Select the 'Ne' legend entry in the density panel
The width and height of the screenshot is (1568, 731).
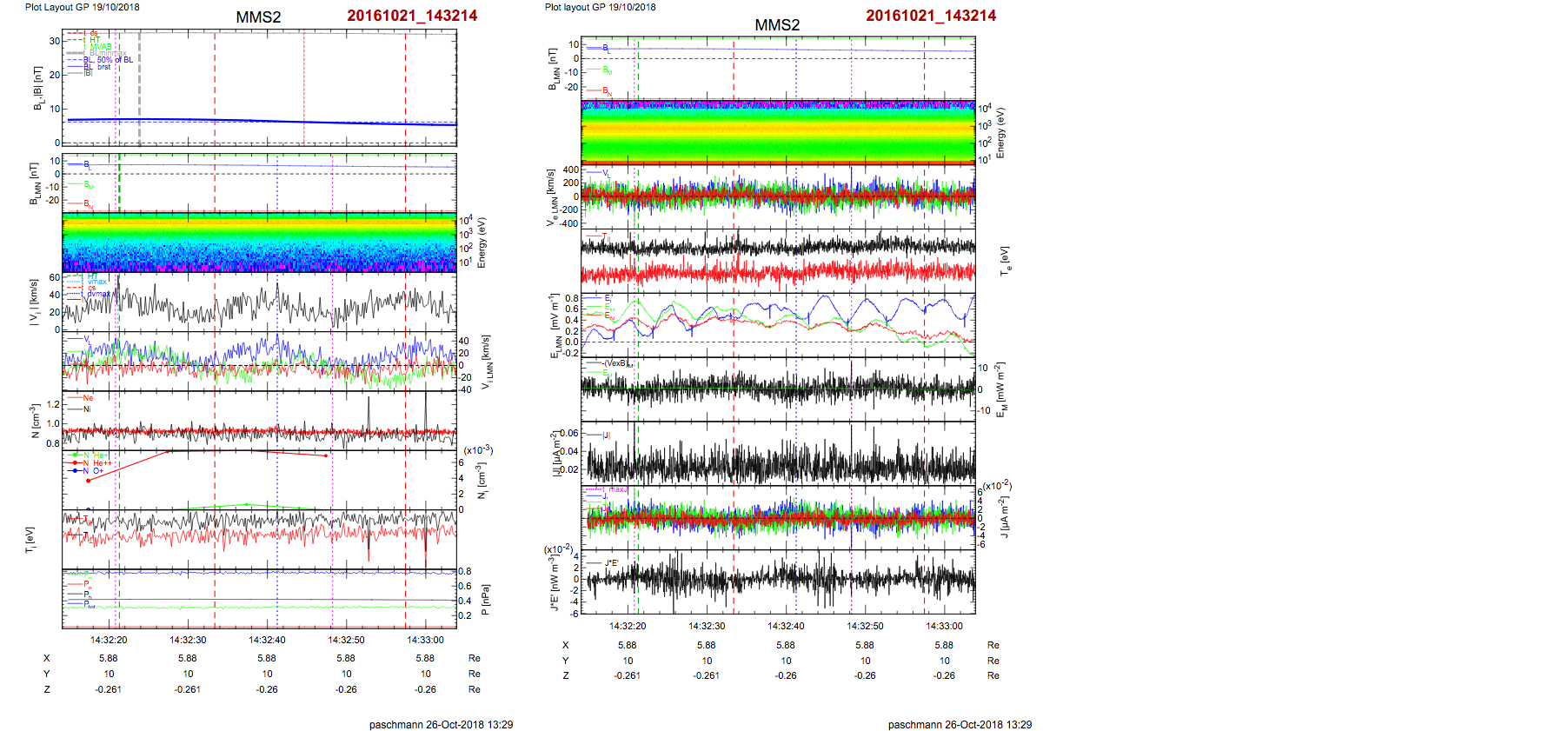point(87,398)
